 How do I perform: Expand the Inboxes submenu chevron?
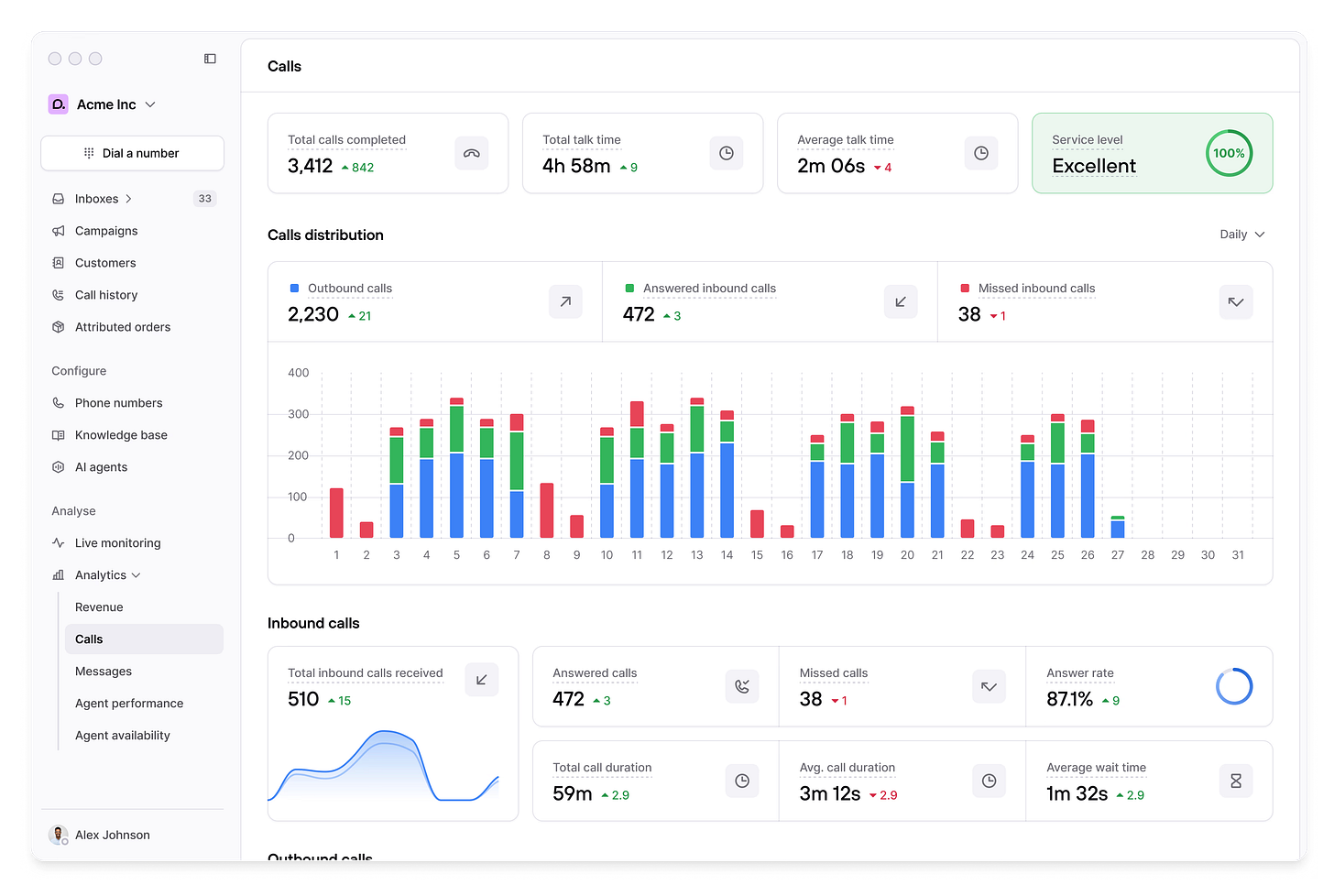[x=129, y=199]
